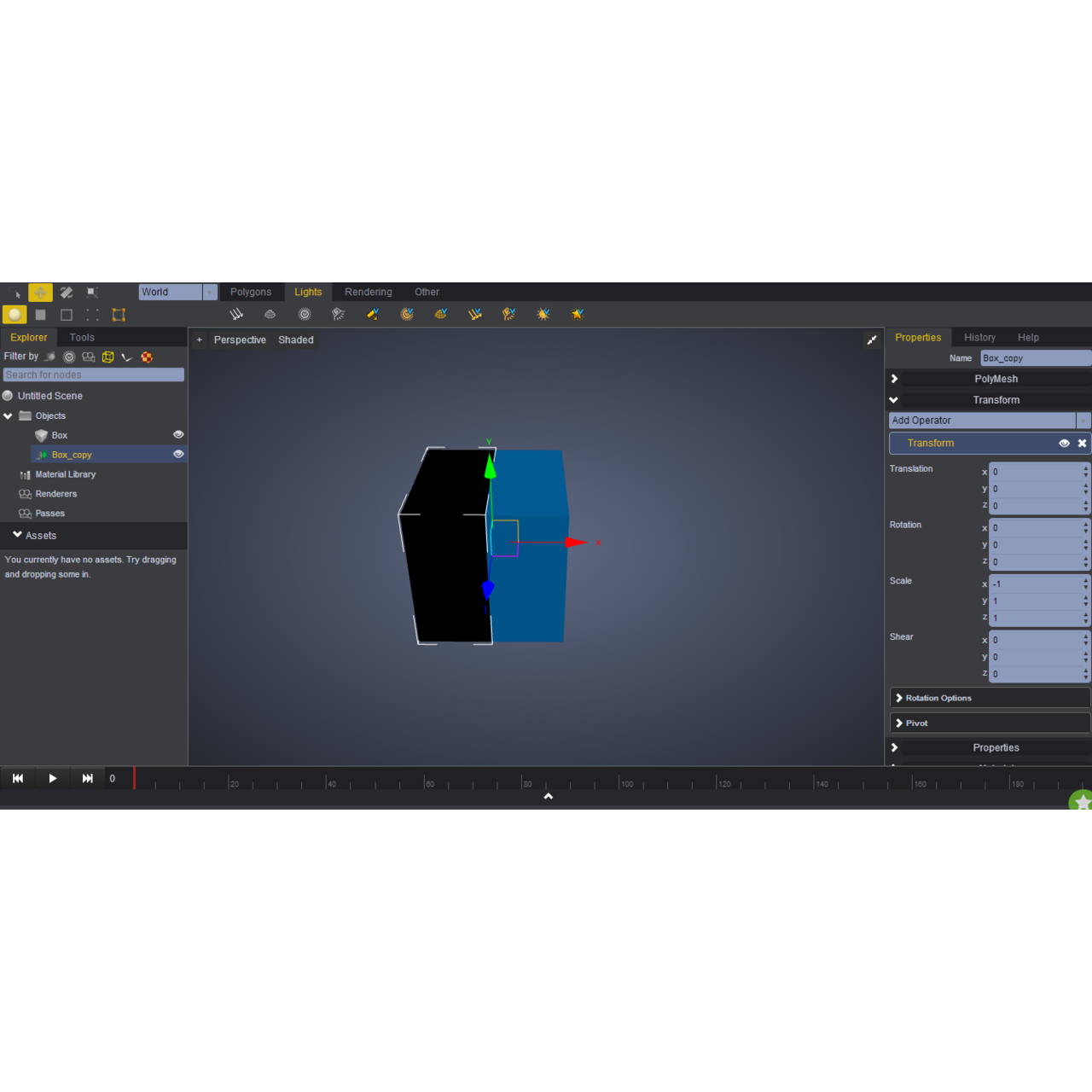Remove the Transform operator with X icon
The image size is (1092, 1092).
pyautogui.click(x=1082, y=444)
